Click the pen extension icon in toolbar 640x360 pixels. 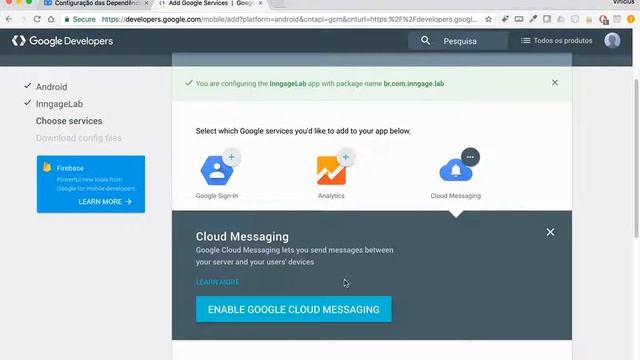pyautogui.click(x=533, y=19)
